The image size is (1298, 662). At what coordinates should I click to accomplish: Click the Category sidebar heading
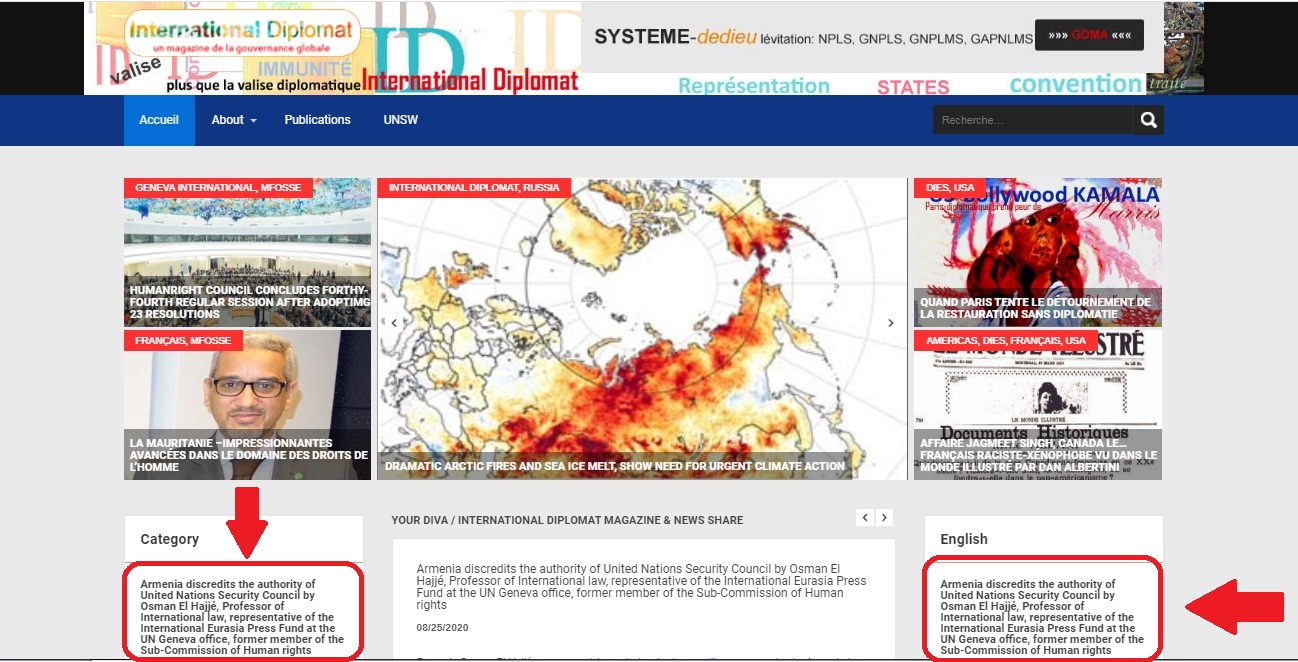(x=170, y=539)
